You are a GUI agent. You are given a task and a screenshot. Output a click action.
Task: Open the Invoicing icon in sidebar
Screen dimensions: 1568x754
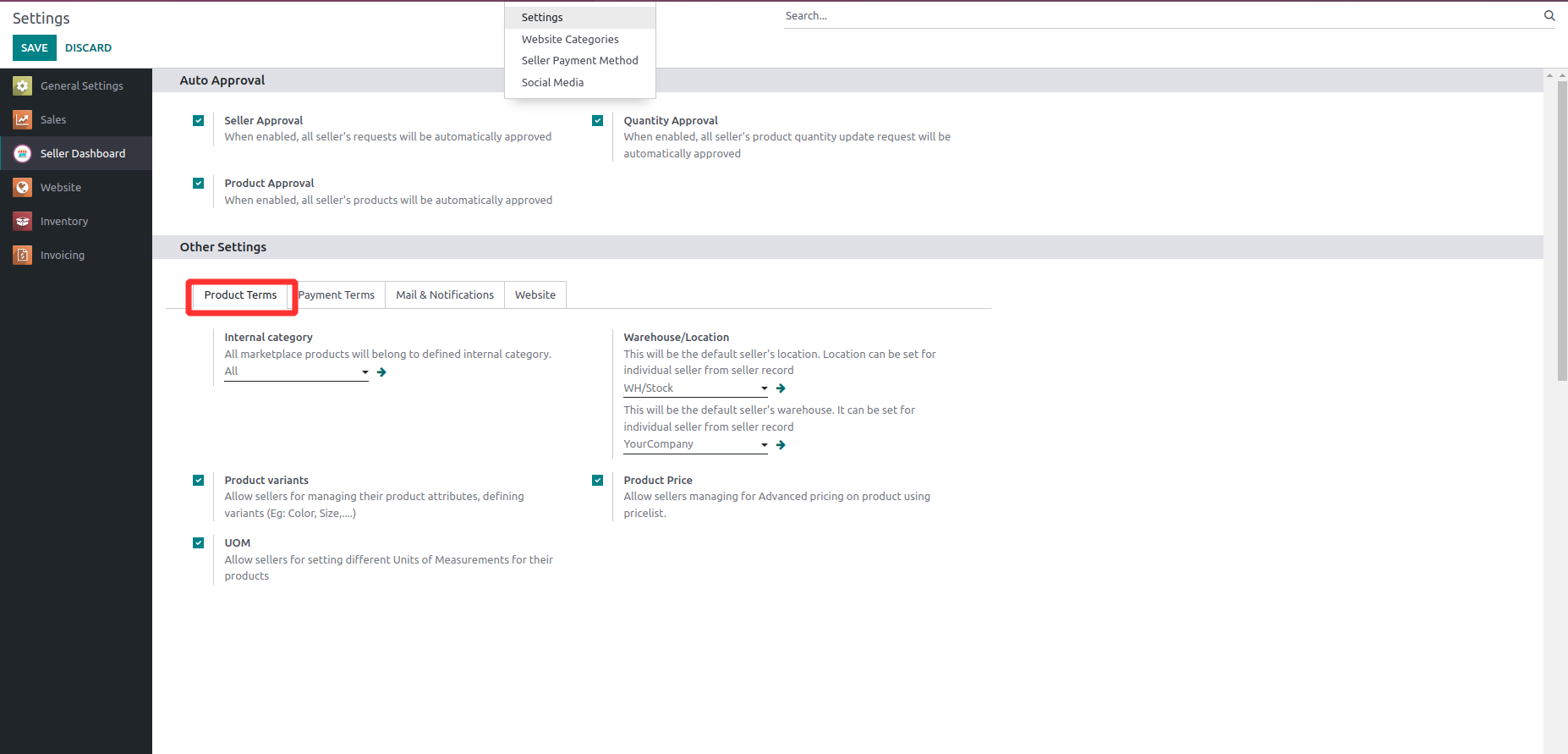[23, 255]
